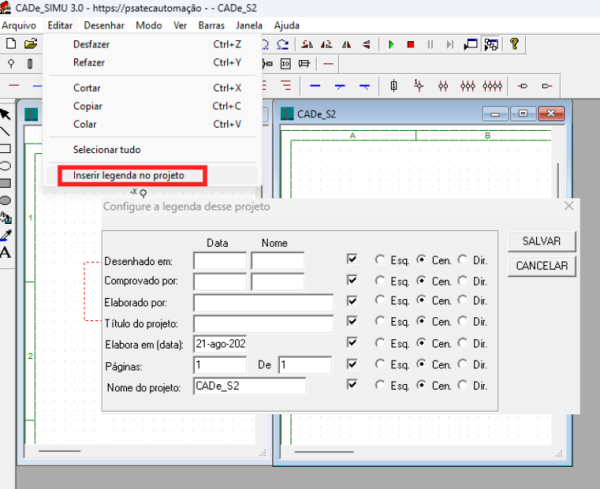Click the tiled windows view icon
The width and height of the screenshot is (600, 489).
pyautogui.click(x=491, y=44)
